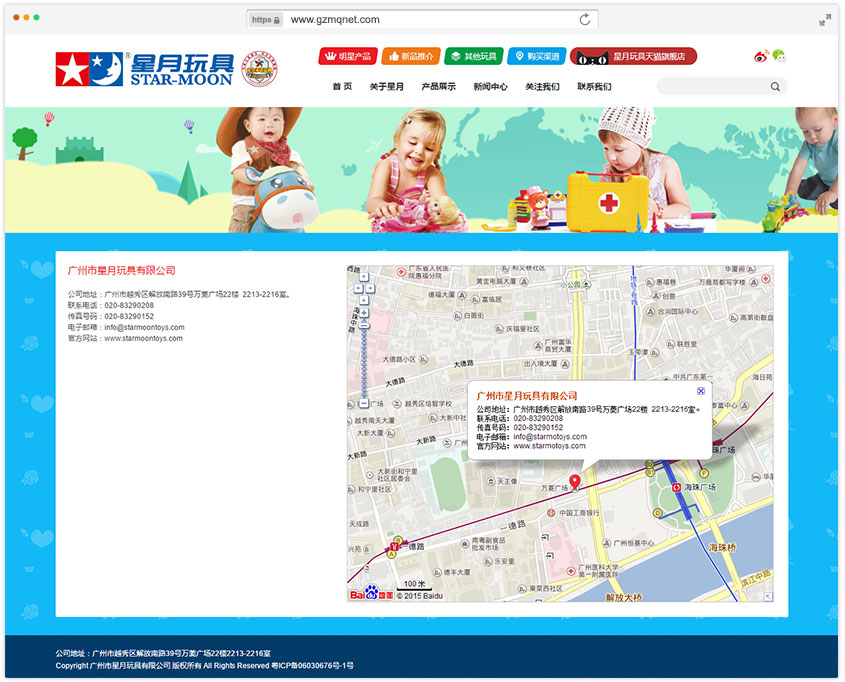Click the 中国工商银行 bank icon on map
Image resolution: width=845 pixels, height=682 pixels.
(551, 513)
